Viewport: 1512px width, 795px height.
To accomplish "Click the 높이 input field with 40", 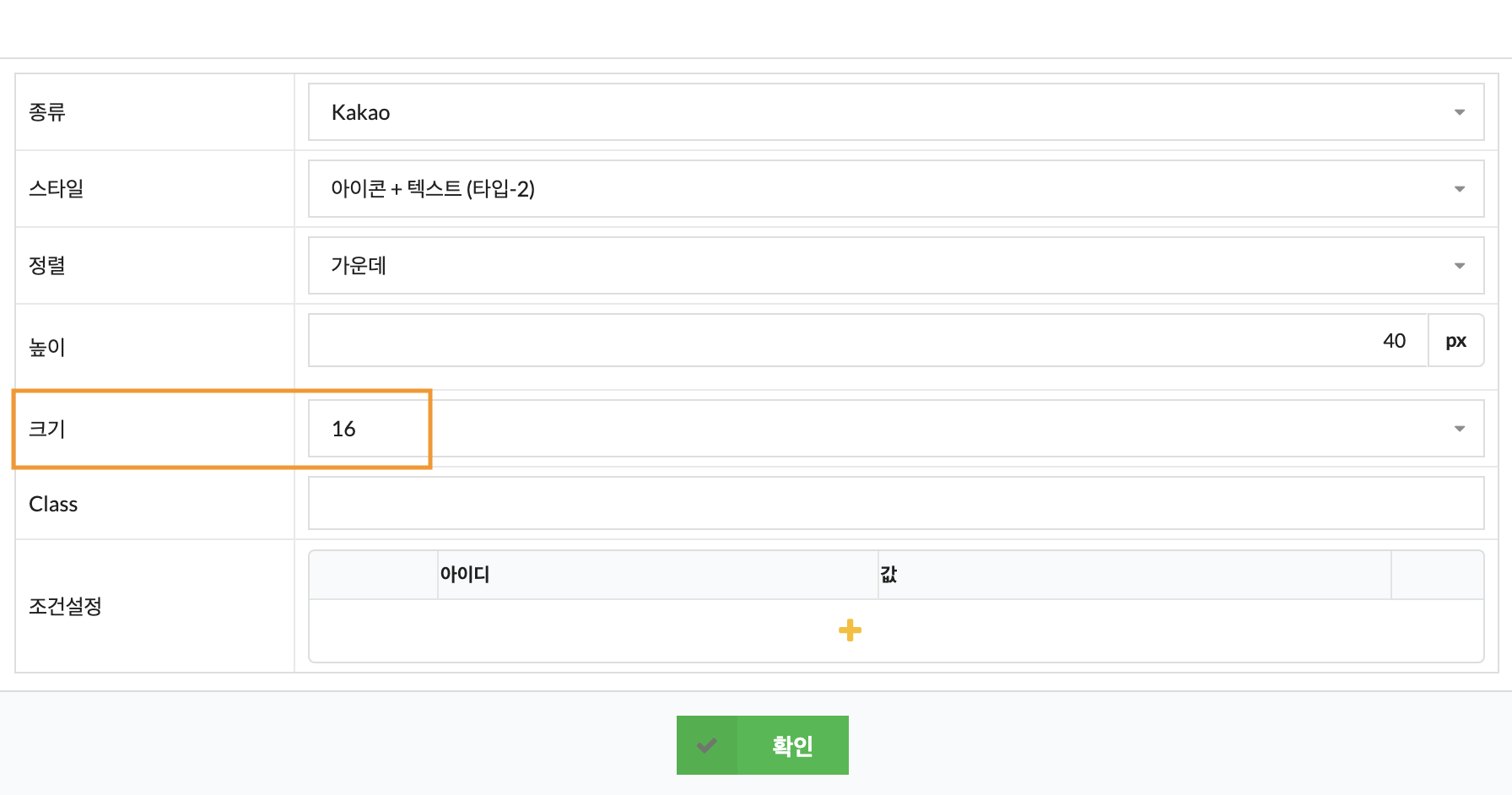I will 867,341.
